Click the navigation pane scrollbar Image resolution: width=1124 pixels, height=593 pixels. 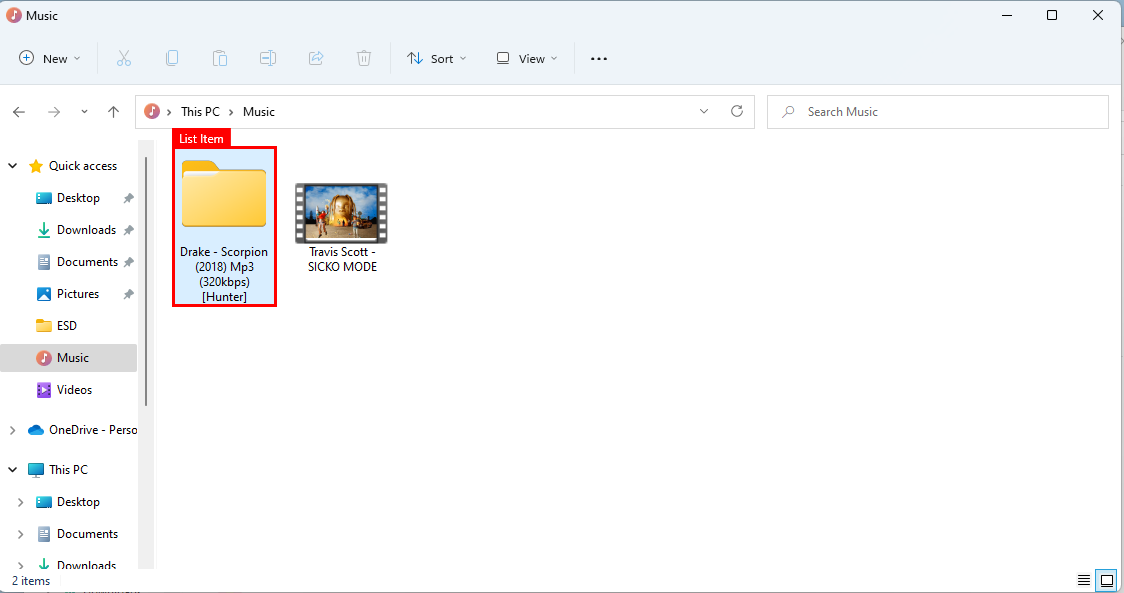coord(146,281)
